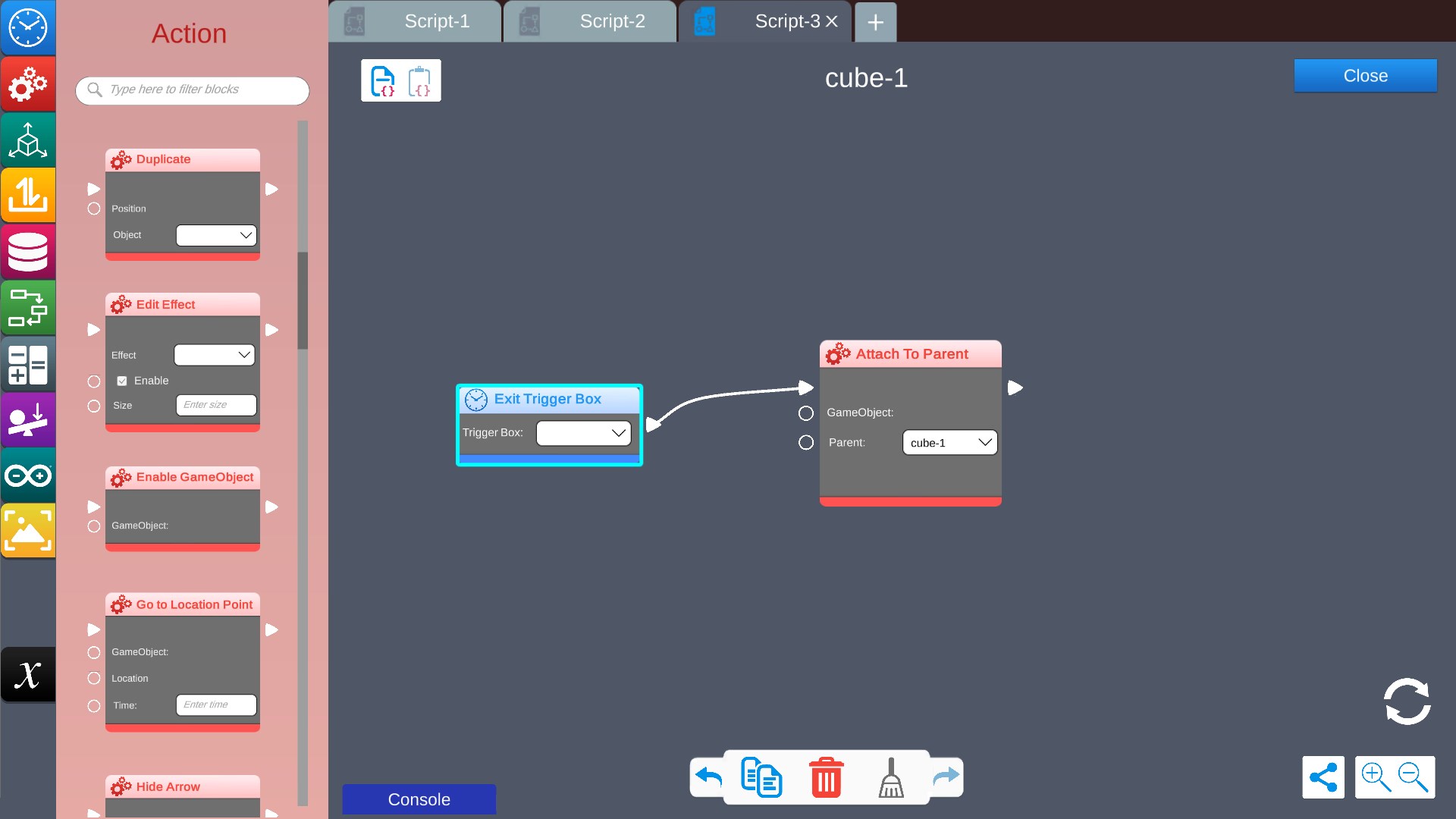Click the refresh circular arrows icon
1456x819 pixels.
tap(1407, 701)
